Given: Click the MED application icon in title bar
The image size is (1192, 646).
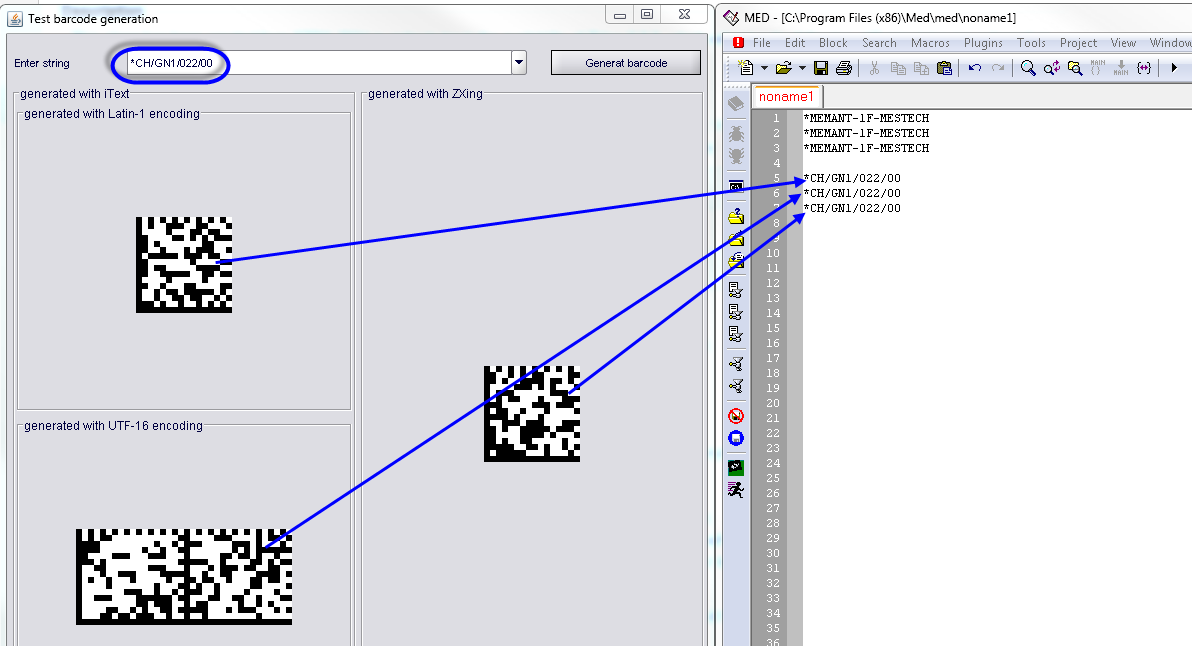Looking at the screenshot, I should pos(731,17).
